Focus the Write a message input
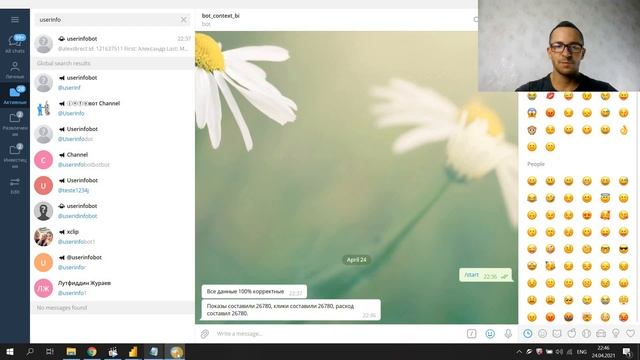Image resolution: width=640 pixels, height=360 pixels. point(339,334)
